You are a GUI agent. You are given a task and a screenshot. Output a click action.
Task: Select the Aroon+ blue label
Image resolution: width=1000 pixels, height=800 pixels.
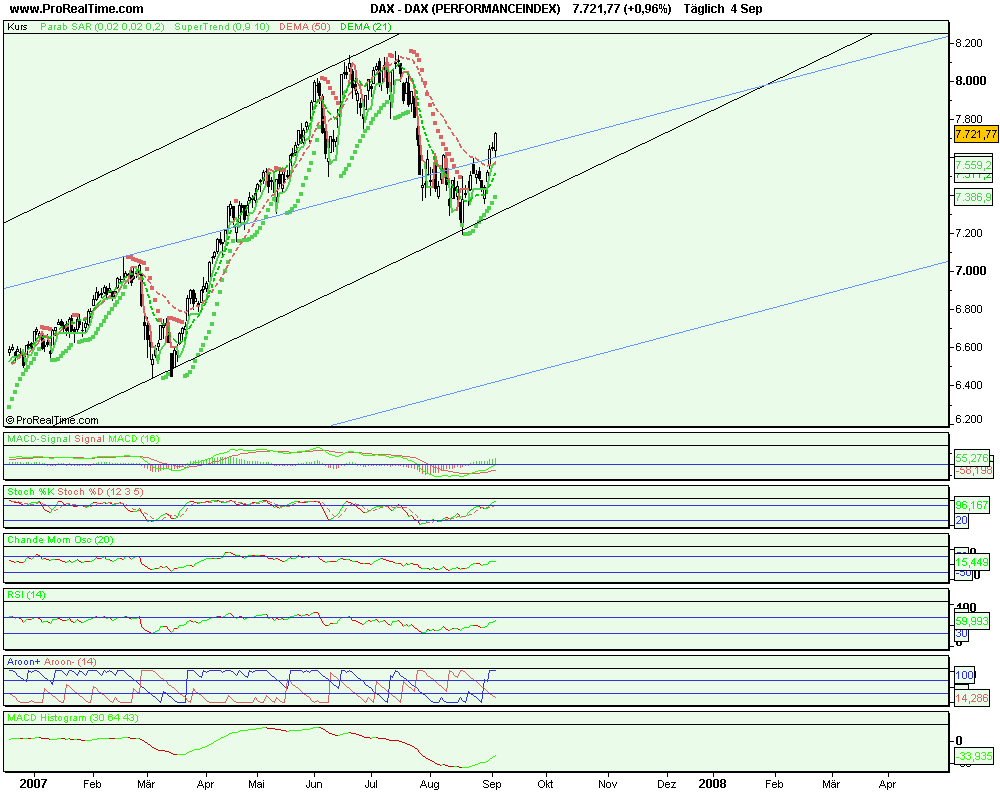[x=24, y=662]
